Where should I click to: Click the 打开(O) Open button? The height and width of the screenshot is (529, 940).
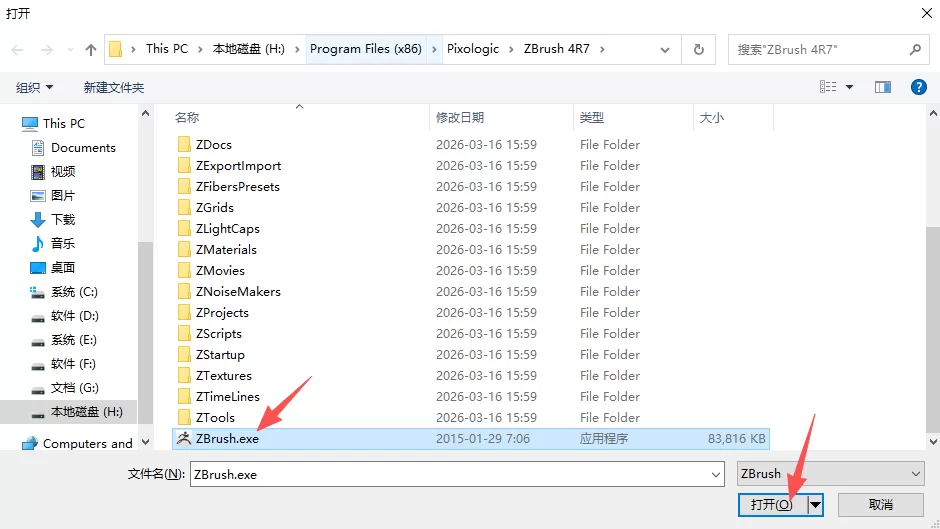[x=772, y=504]
